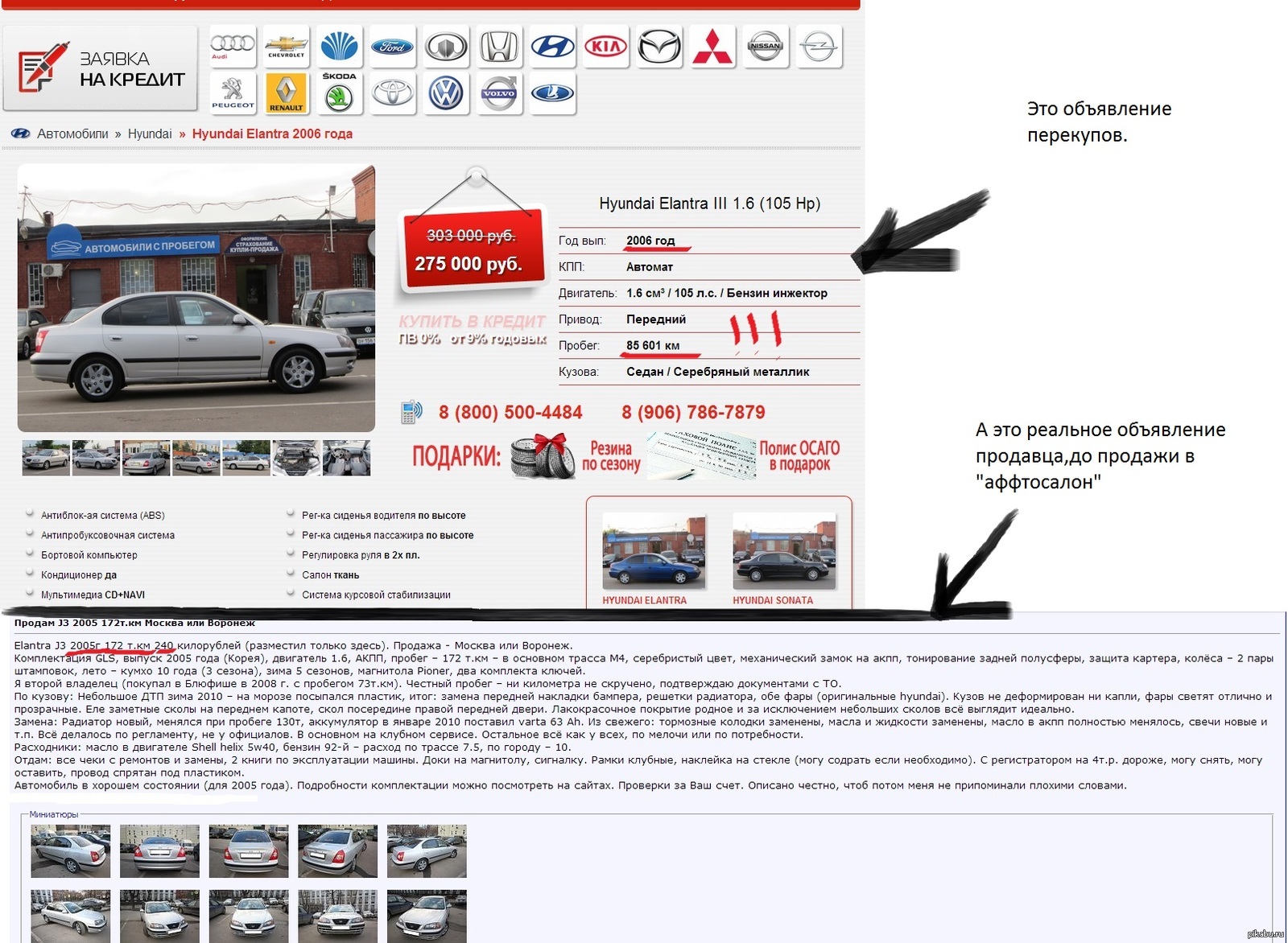Select the Nissan brand logo
Viewport: 1288px width, 943px height.
point(766,47)
